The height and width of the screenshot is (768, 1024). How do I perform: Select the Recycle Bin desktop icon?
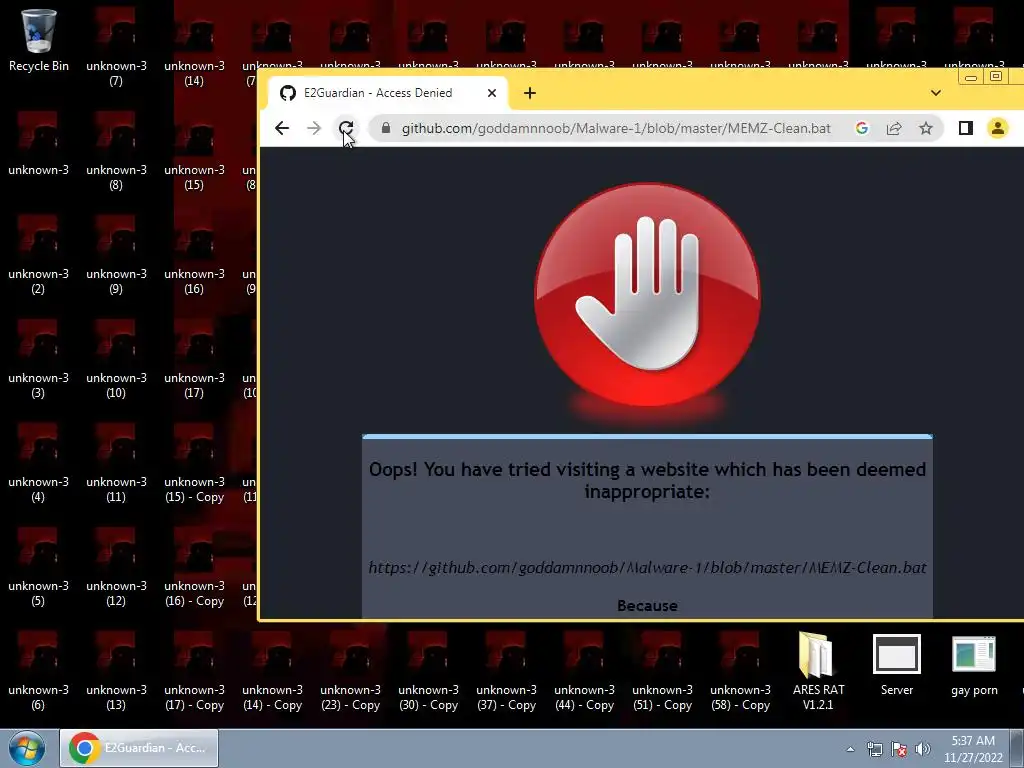tap(39, 40)
